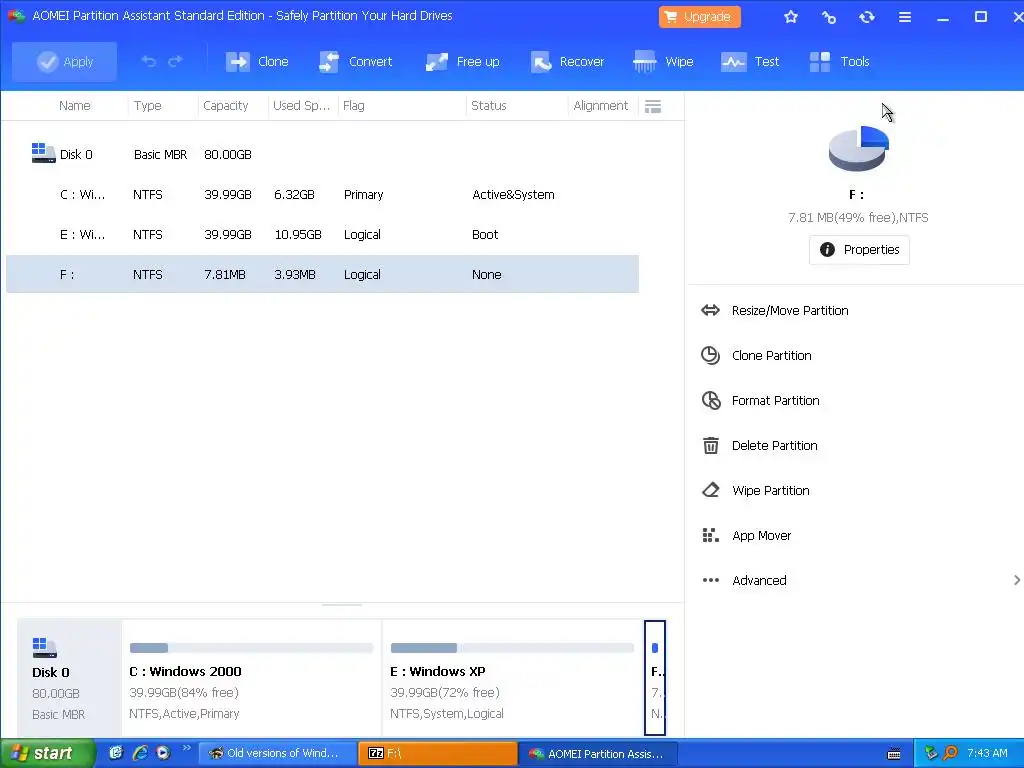Sort by Flag column header

(354, 106)
